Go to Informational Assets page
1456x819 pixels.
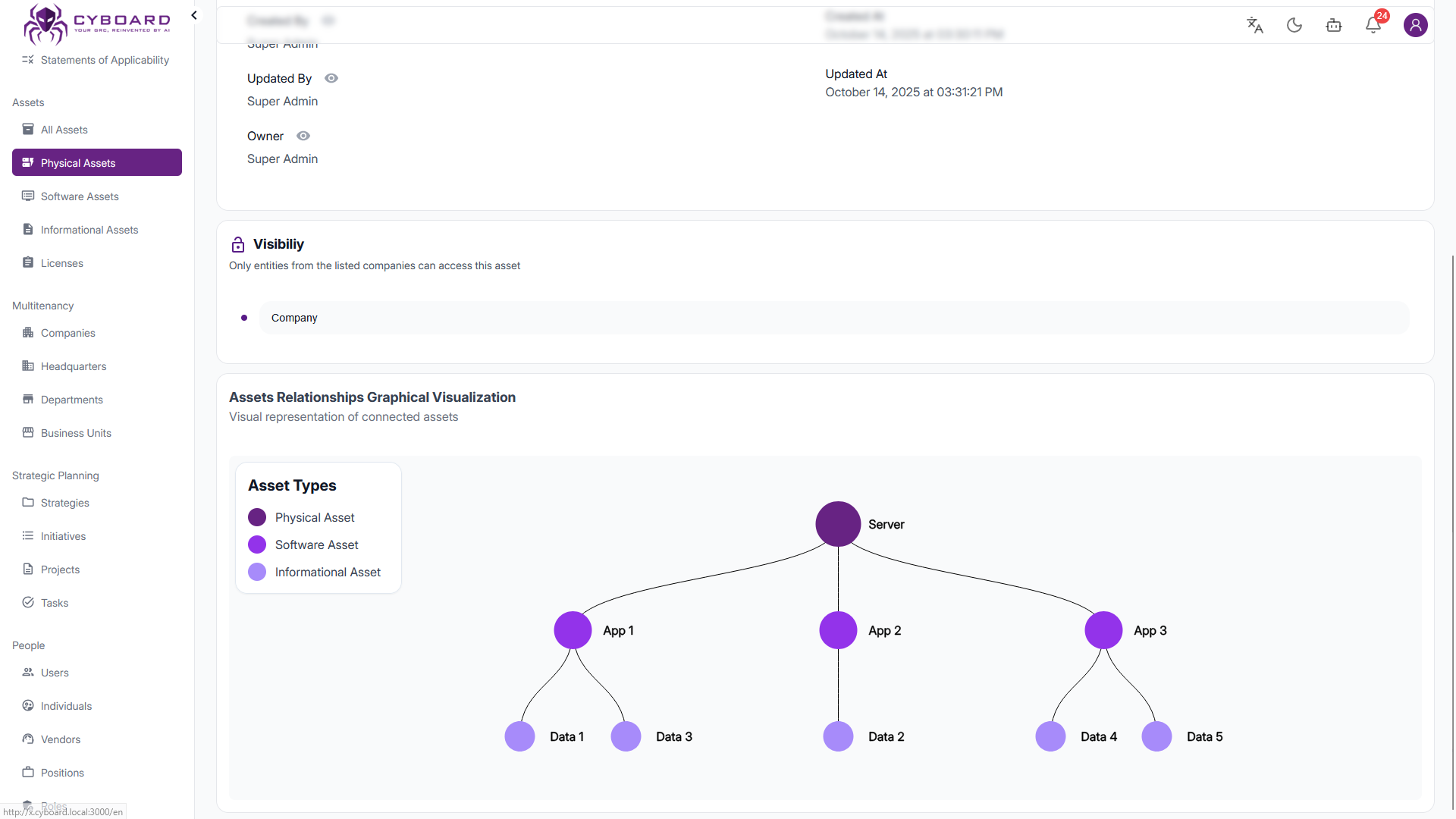[89, 230]
